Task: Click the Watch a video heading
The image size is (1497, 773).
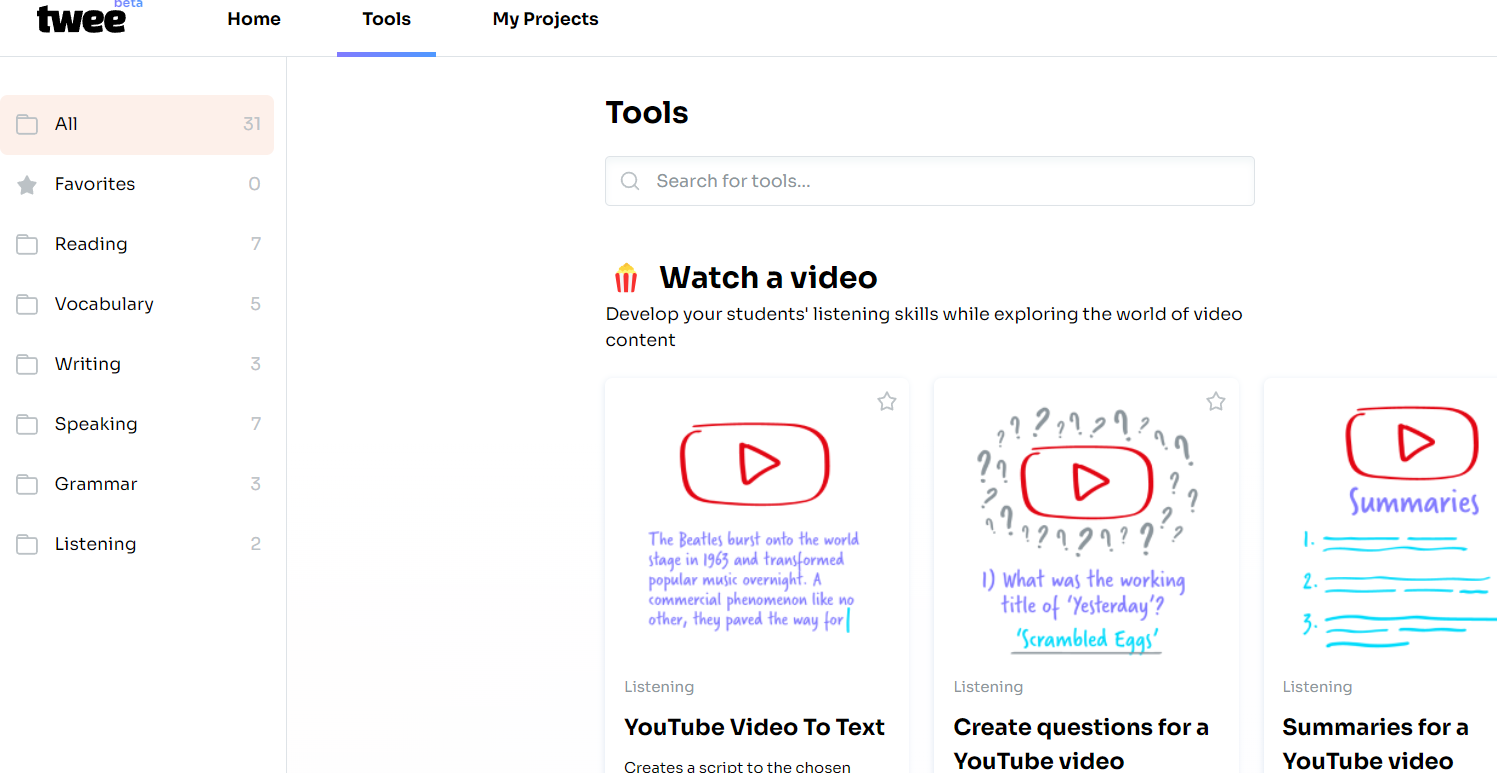Action: click(x=768, y=277)
